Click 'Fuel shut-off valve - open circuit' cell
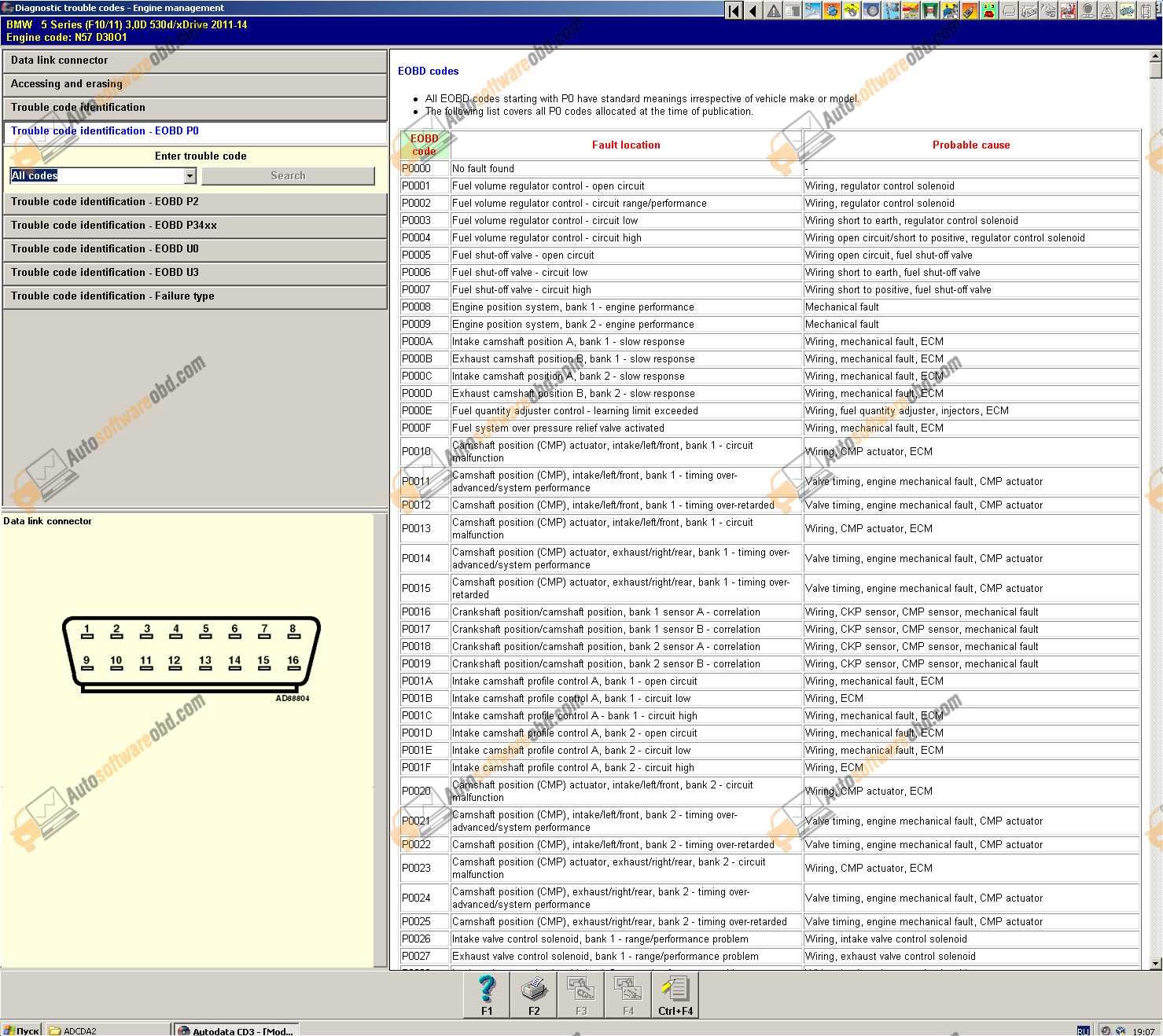This screenshot has width=1163, height=1036. coord(626,255)
